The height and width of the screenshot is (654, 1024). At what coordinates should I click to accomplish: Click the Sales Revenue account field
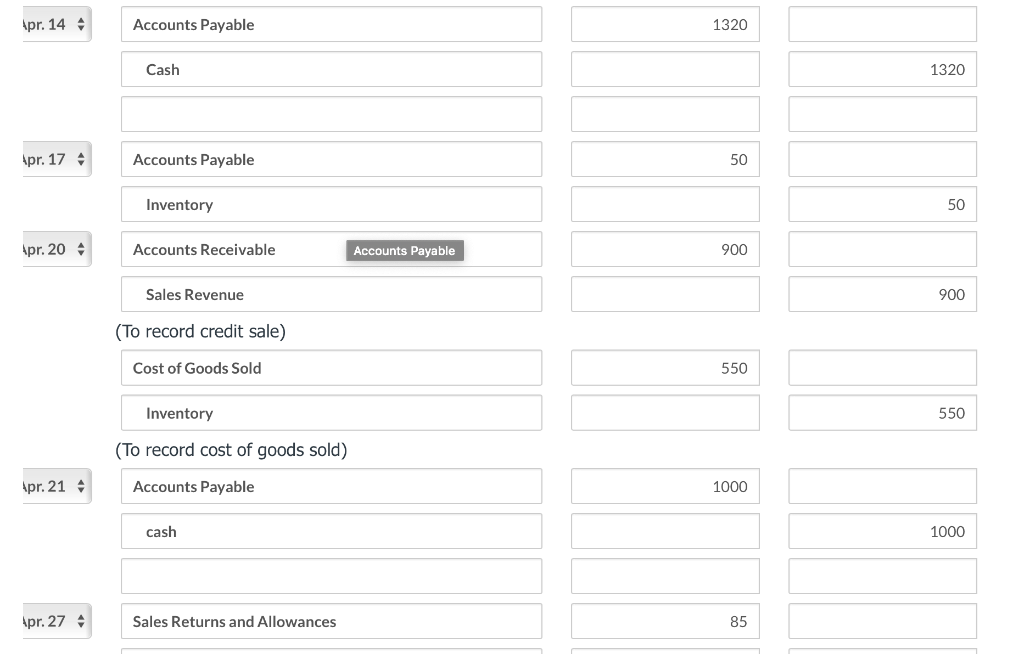331,294
